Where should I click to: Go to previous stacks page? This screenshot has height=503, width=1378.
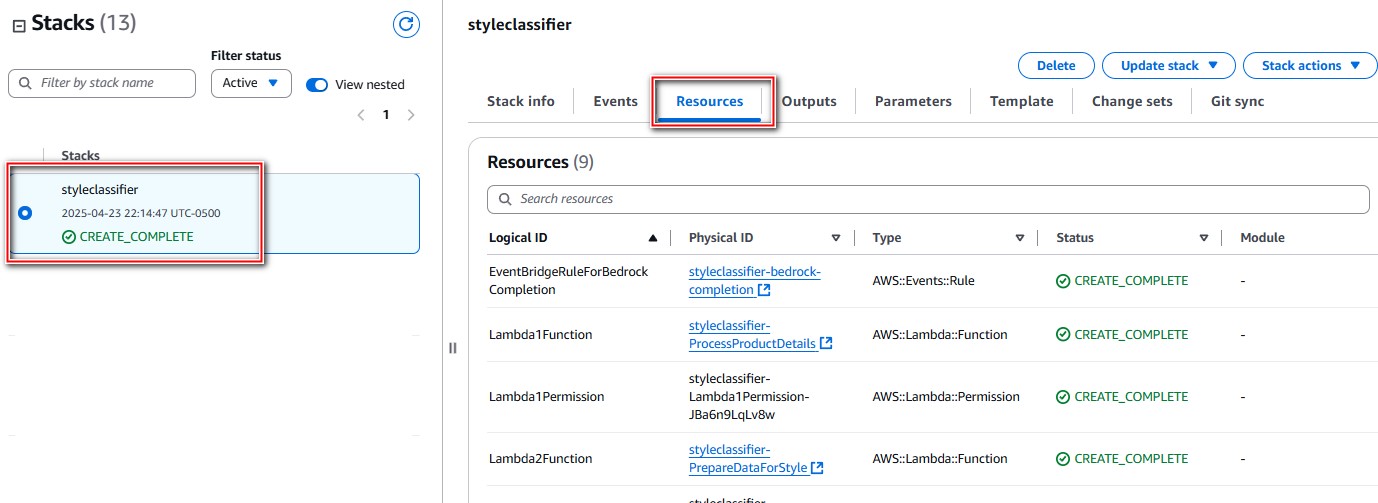point(361,115)
